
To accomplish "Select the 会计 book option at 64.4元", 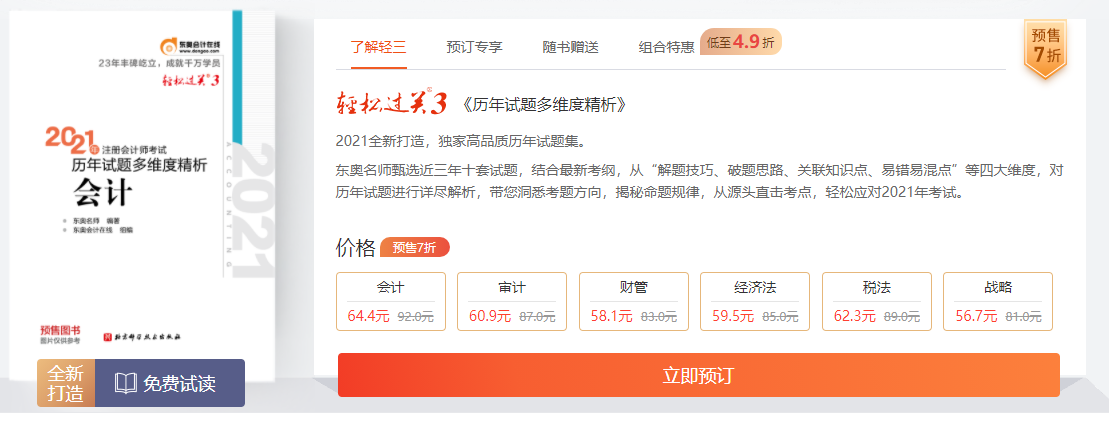I will [390, 301].
